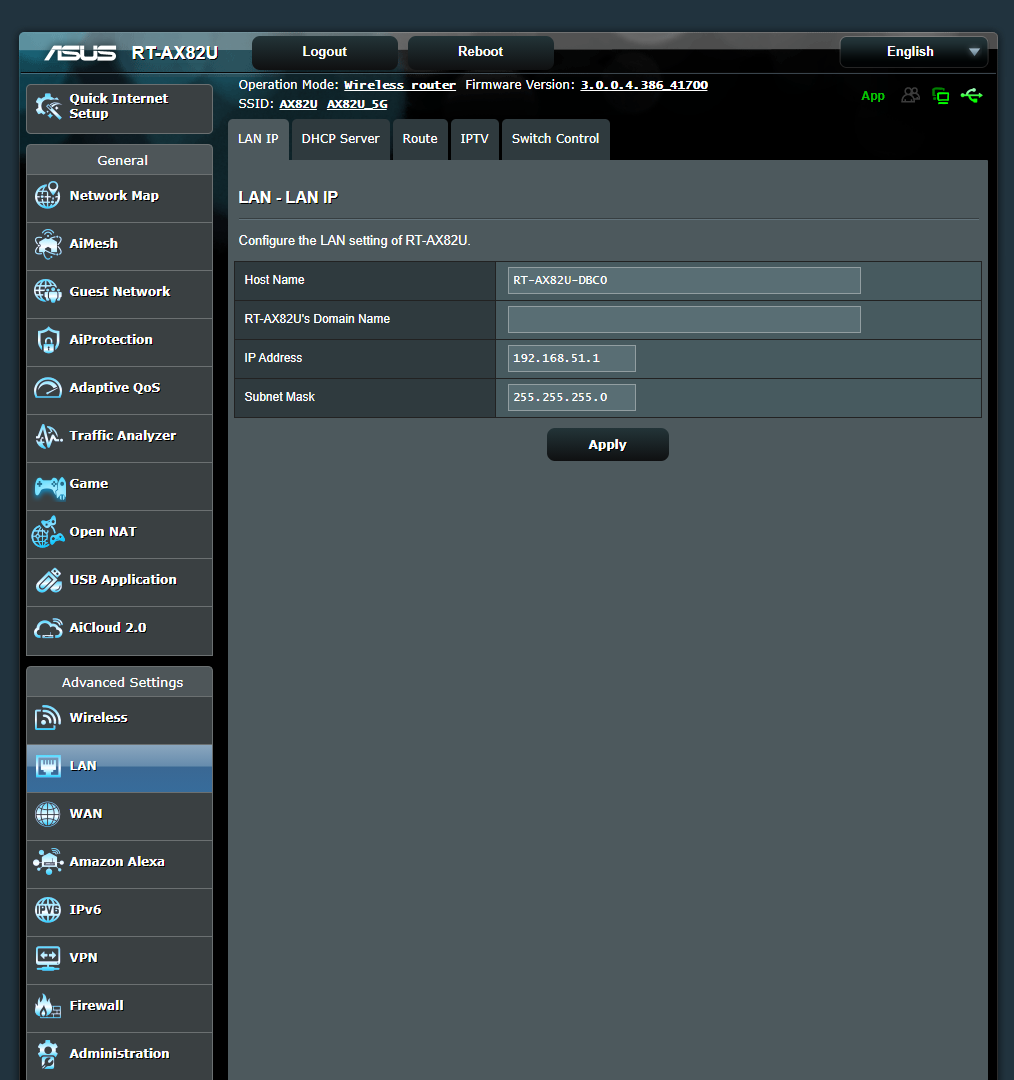Click the Subnet Mask input field

[572, 397]
